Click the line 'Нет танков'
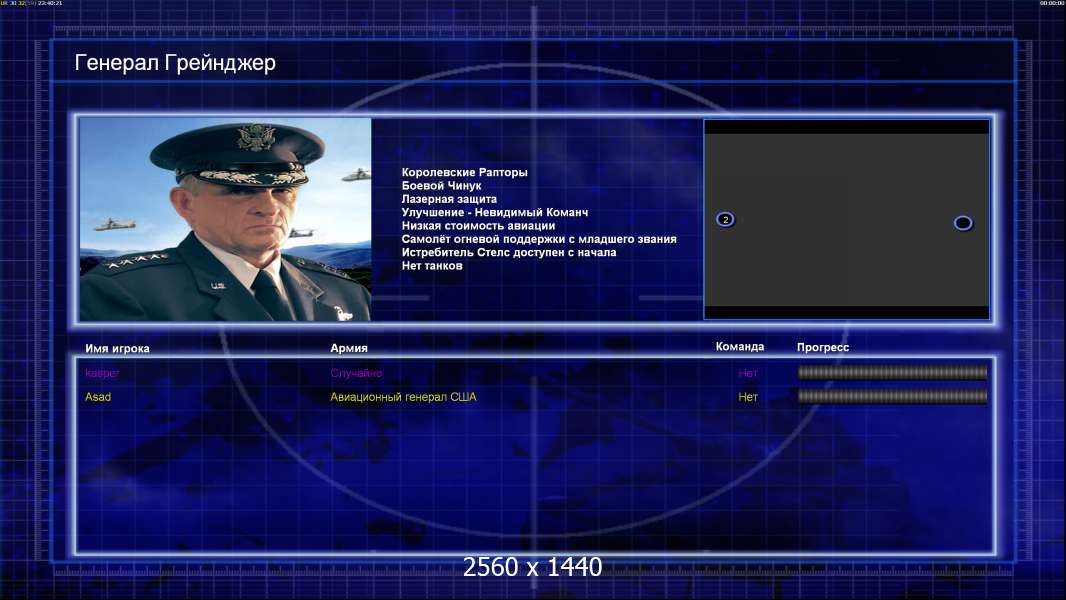The height and width of the screenshot is (600, 1066). (x=432, y=266)
